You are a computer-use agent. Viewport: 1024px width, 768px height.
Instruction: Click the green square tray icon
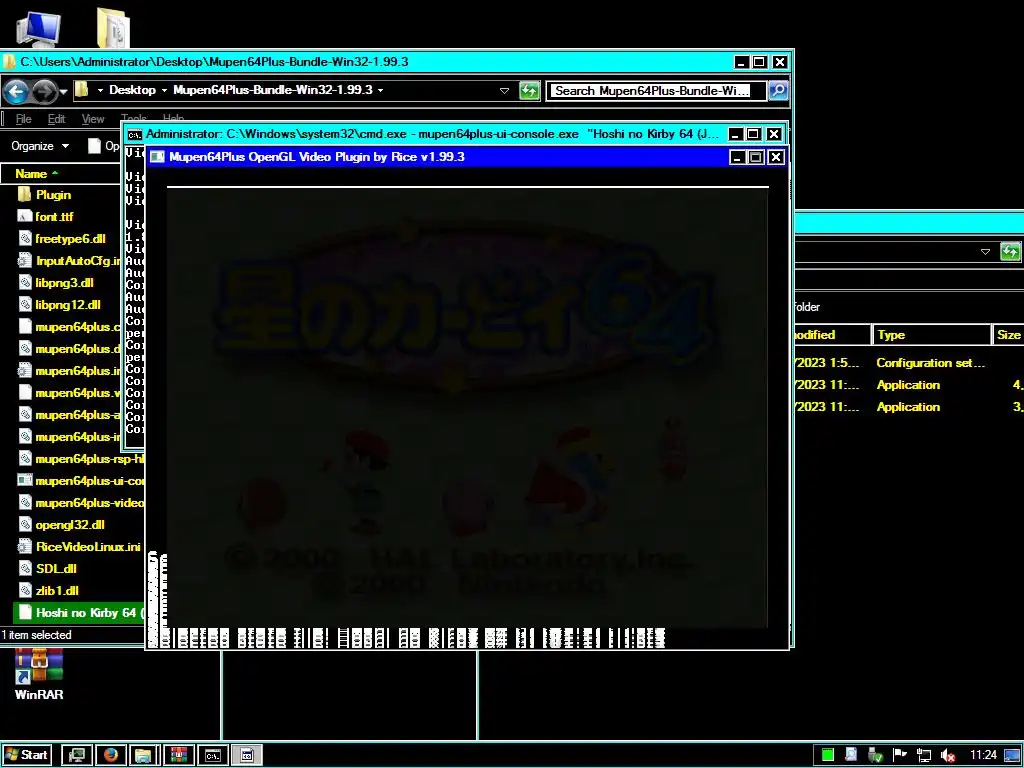[827, 755]
